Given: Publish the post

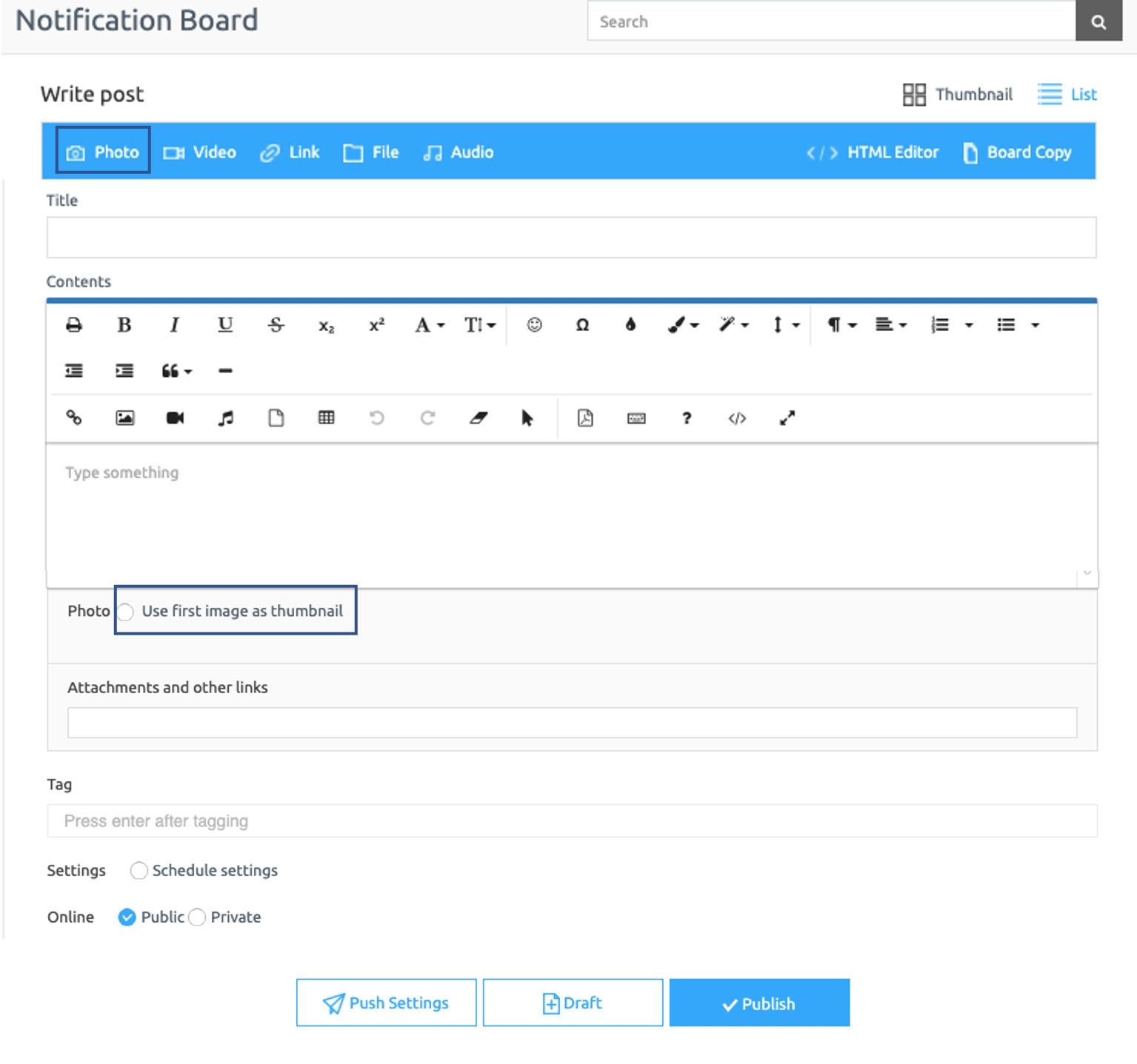Looking at the screenshot, I should click(759, 1003).
